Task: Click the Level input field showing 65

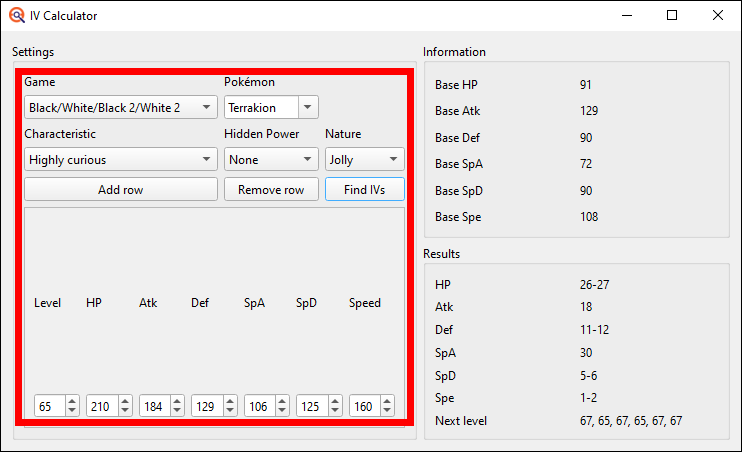Action: [49, 407]
